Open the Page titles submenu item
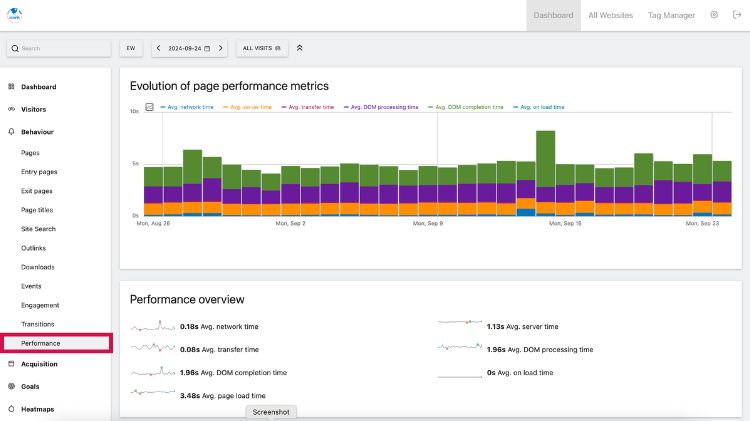Screen dimensions: 750x421 pyautogui.click(x=37, y=210)
